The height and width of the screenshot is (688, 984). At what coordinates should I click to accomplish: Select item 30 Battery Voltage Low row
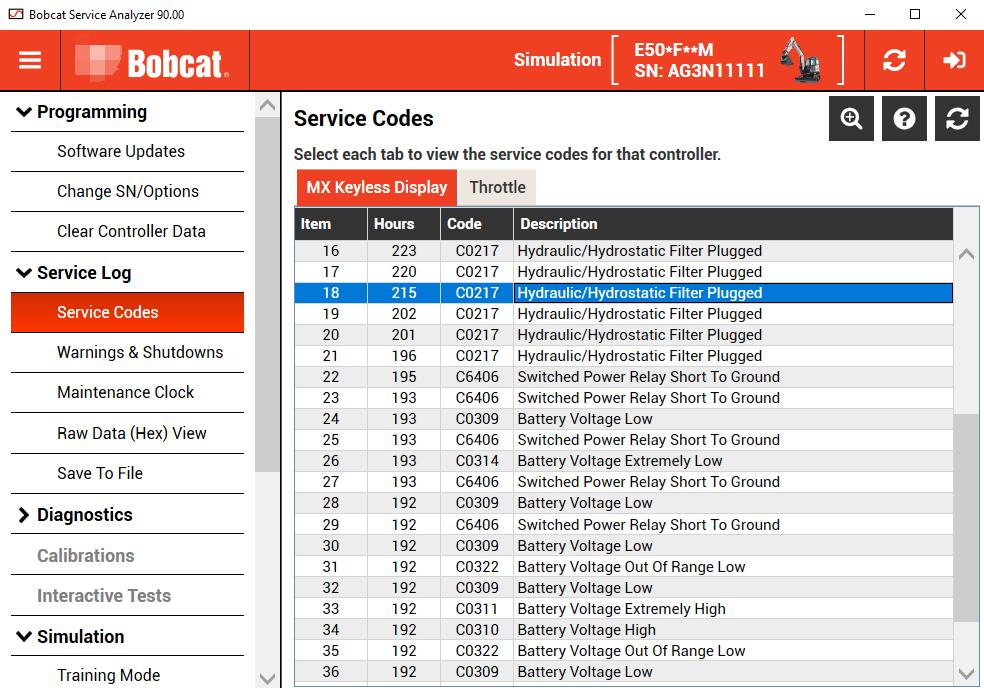click(624, 546)
